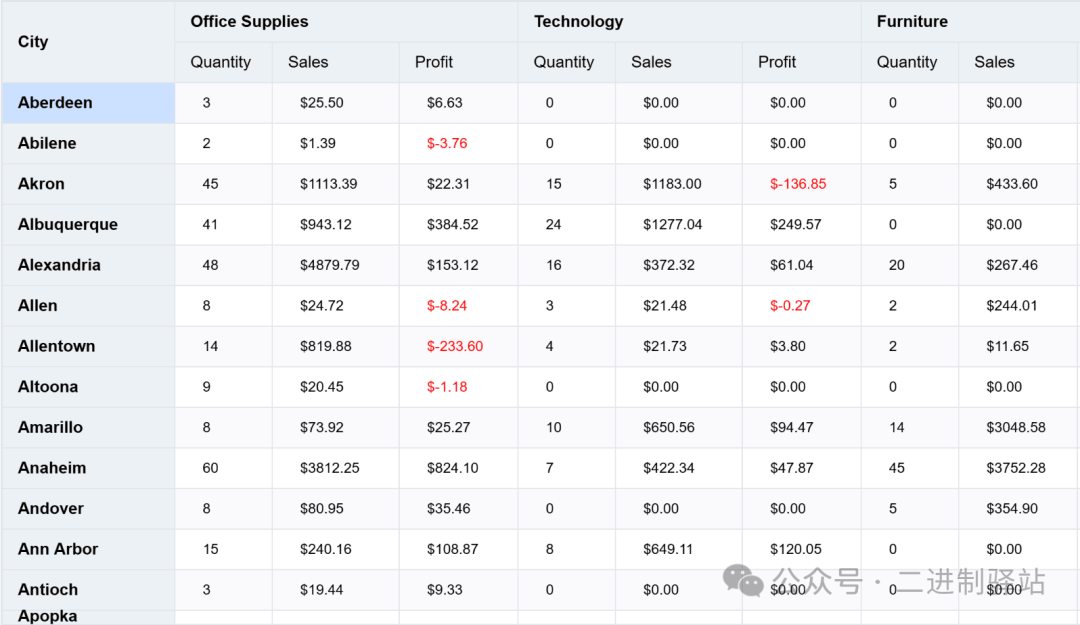The width and height of the screenshot is (1080, 625).
Task: Select Profit header under Technology
Action: (777, 62)
